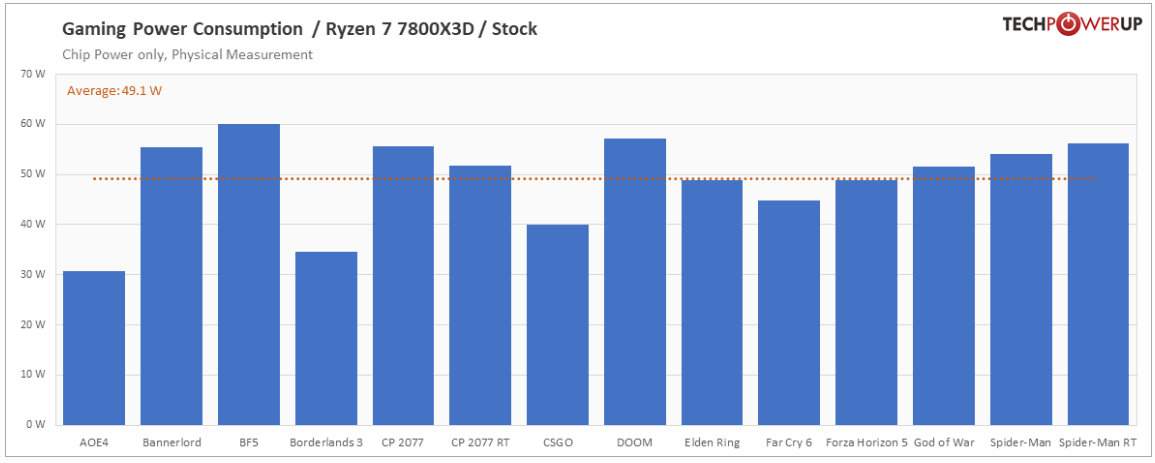Select the CP 2077 bar

404,286
